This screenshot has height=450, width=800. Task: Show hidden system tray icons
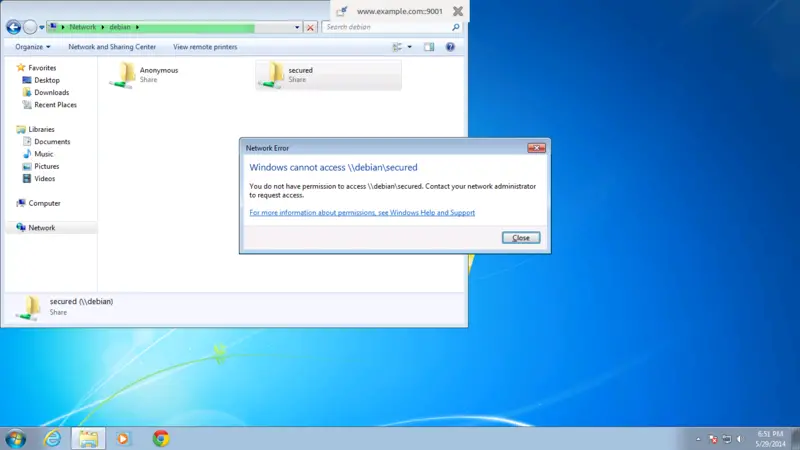tap(698, 439)
